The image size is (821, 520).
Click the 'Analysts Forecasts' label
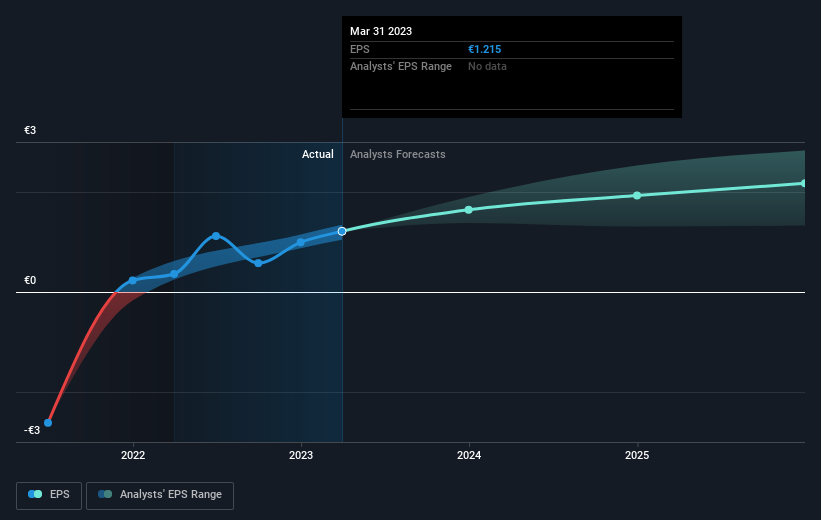(x=397, y=154)
